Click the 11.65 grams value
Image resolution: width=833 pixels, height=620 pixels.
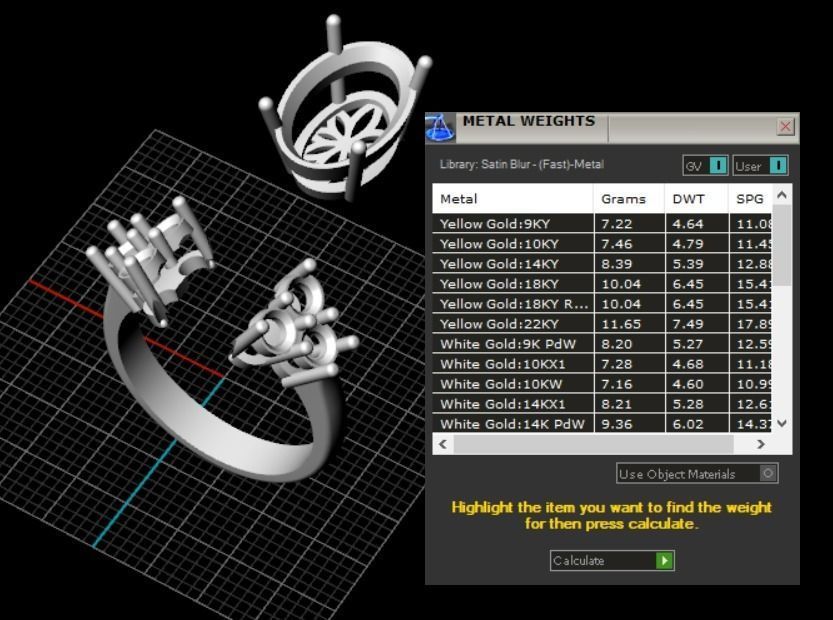coord(621,324)
